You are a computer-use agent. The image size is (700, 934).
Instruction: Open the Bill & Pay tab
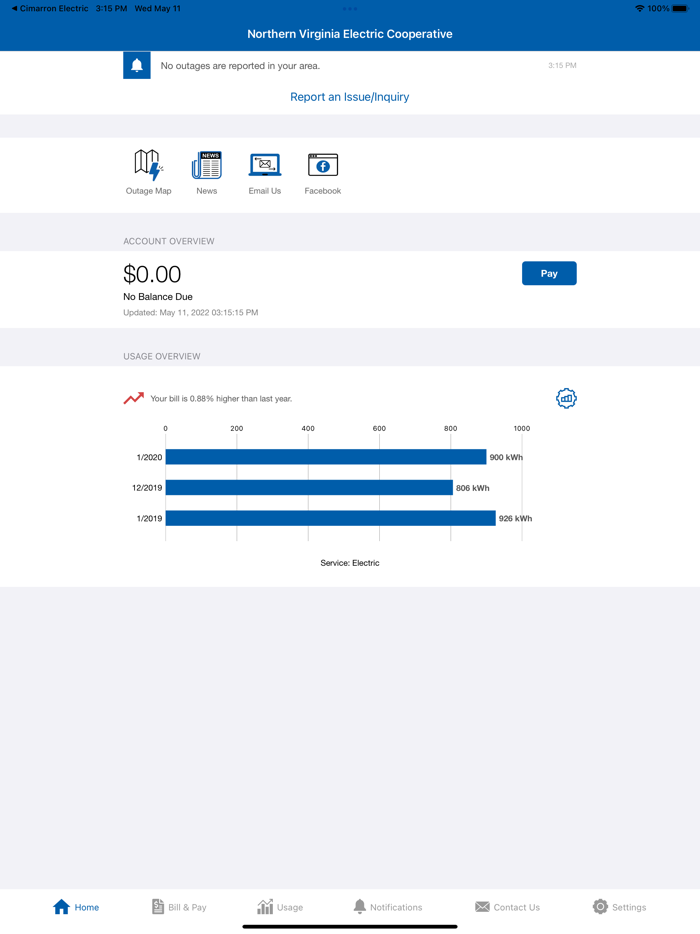pos(179,907)
